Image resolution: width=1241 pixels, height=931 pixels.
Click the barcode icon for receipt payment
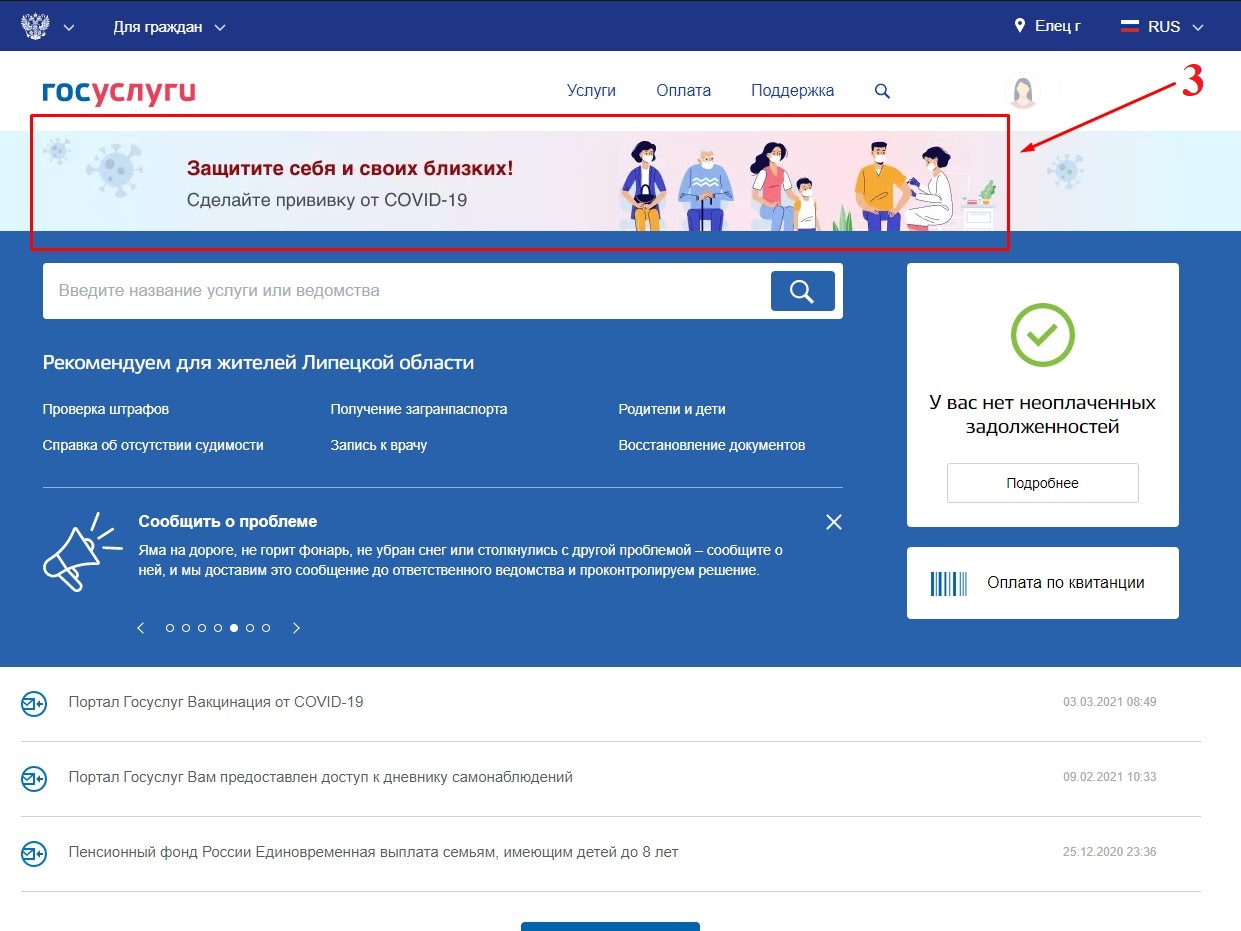click(x=949, y=583)
